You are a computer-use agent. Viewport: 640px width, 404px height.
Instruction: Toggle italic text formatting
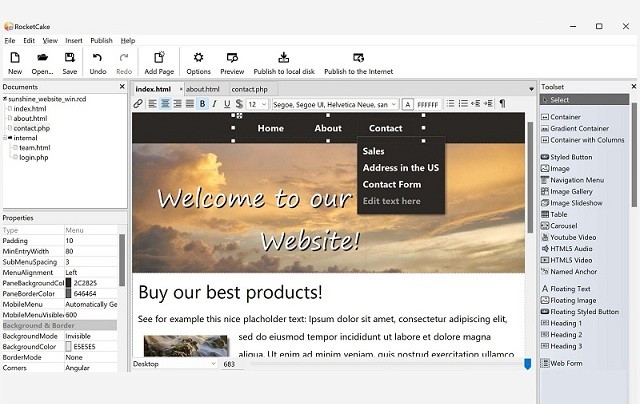pyautogui.click(x=214, y=104)
